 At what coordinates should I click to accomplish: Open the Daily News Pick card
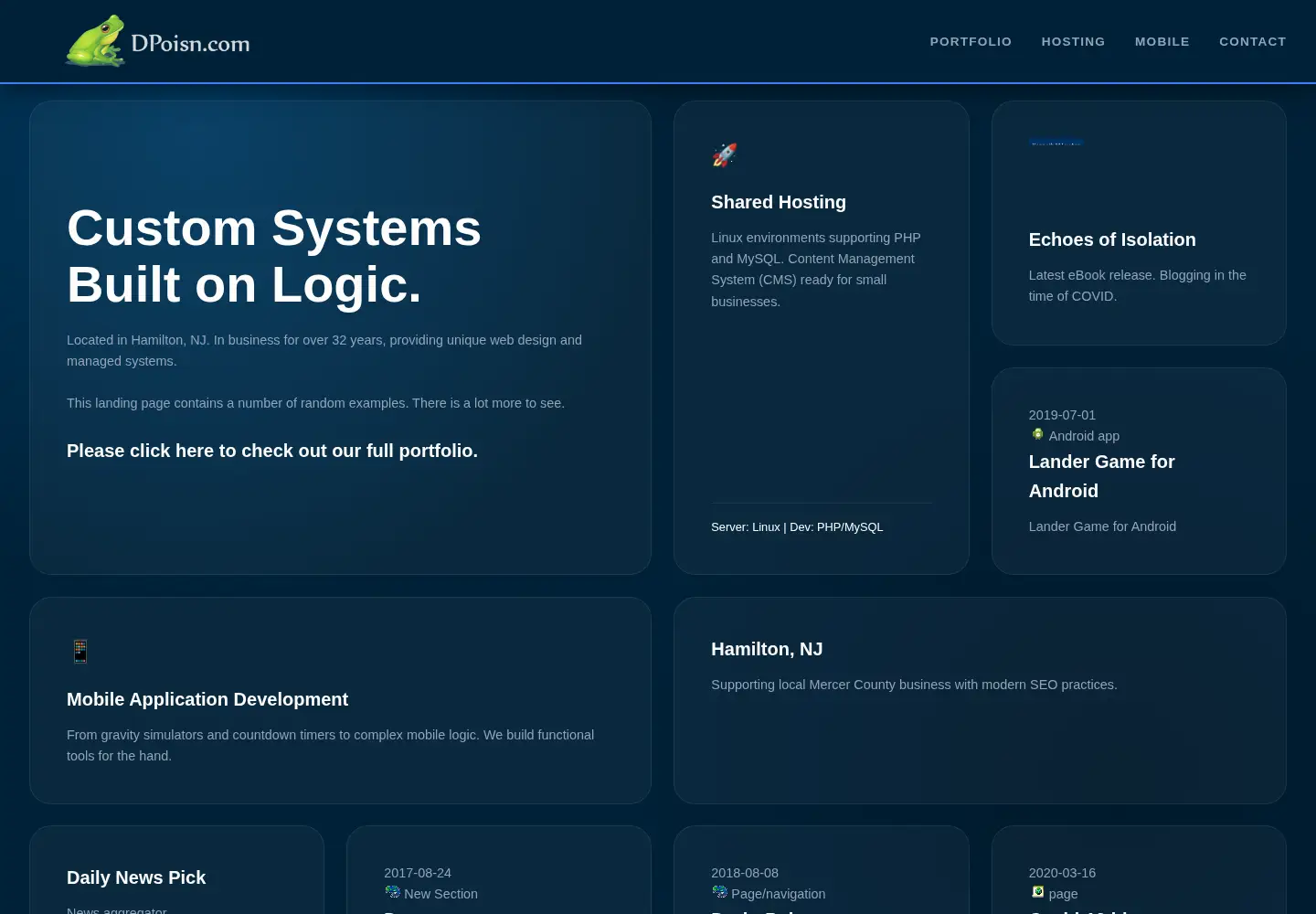click(136, 877)
